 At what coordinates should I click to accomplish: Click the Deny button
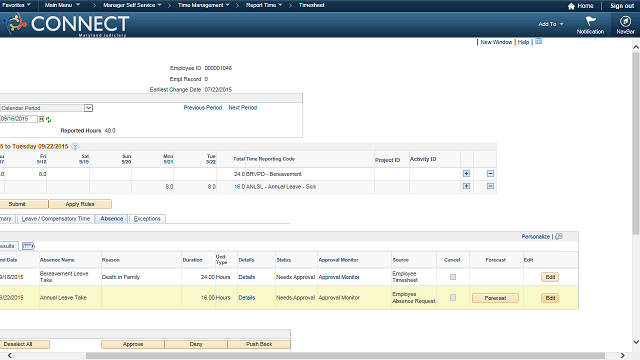(x=196, y=344)
